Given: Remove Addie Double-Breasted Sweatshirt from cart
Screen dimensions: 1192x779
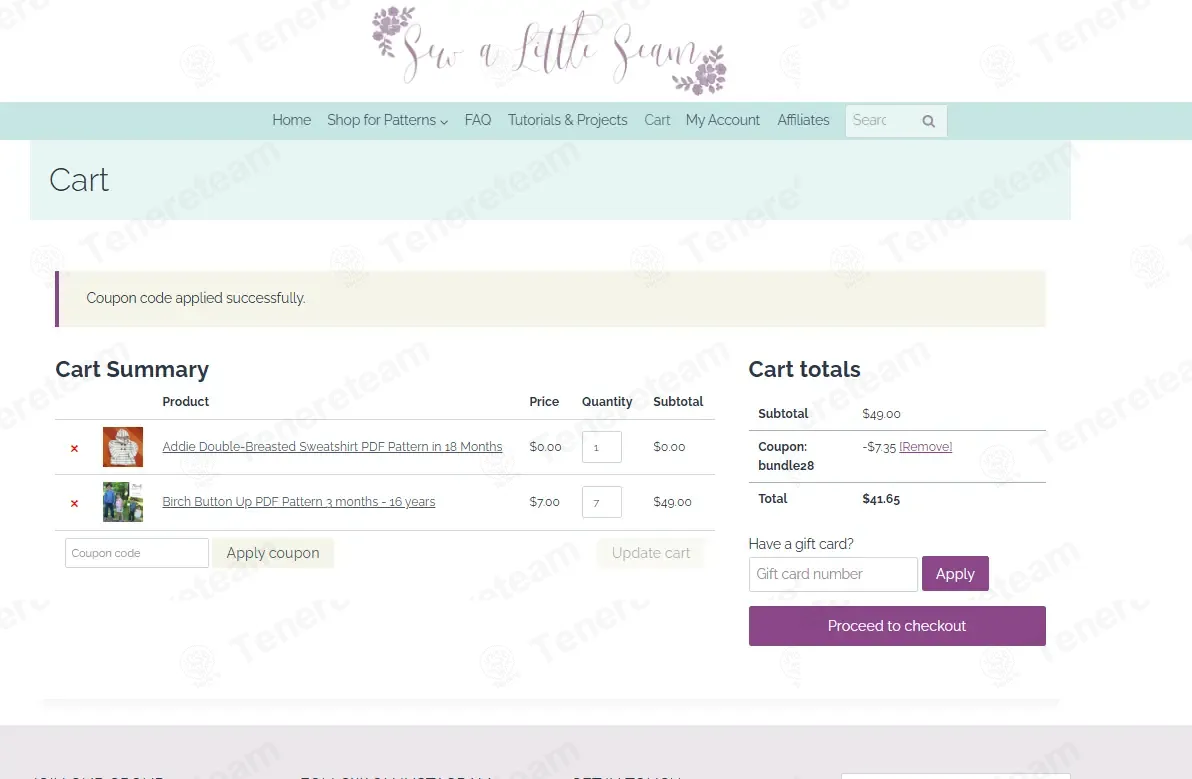Looking at the screenshot, I should pos(74,448).
